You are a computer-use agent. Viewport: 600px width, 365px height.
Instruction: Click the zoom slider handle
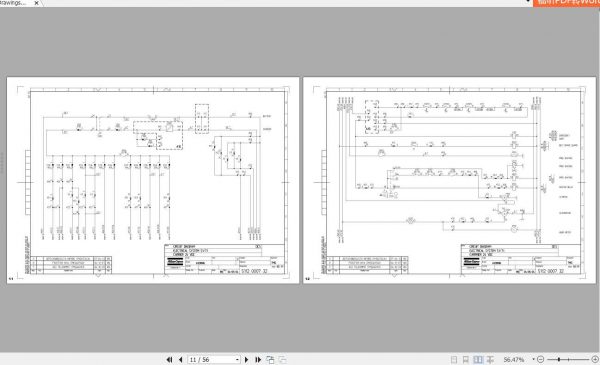(559, 360)
